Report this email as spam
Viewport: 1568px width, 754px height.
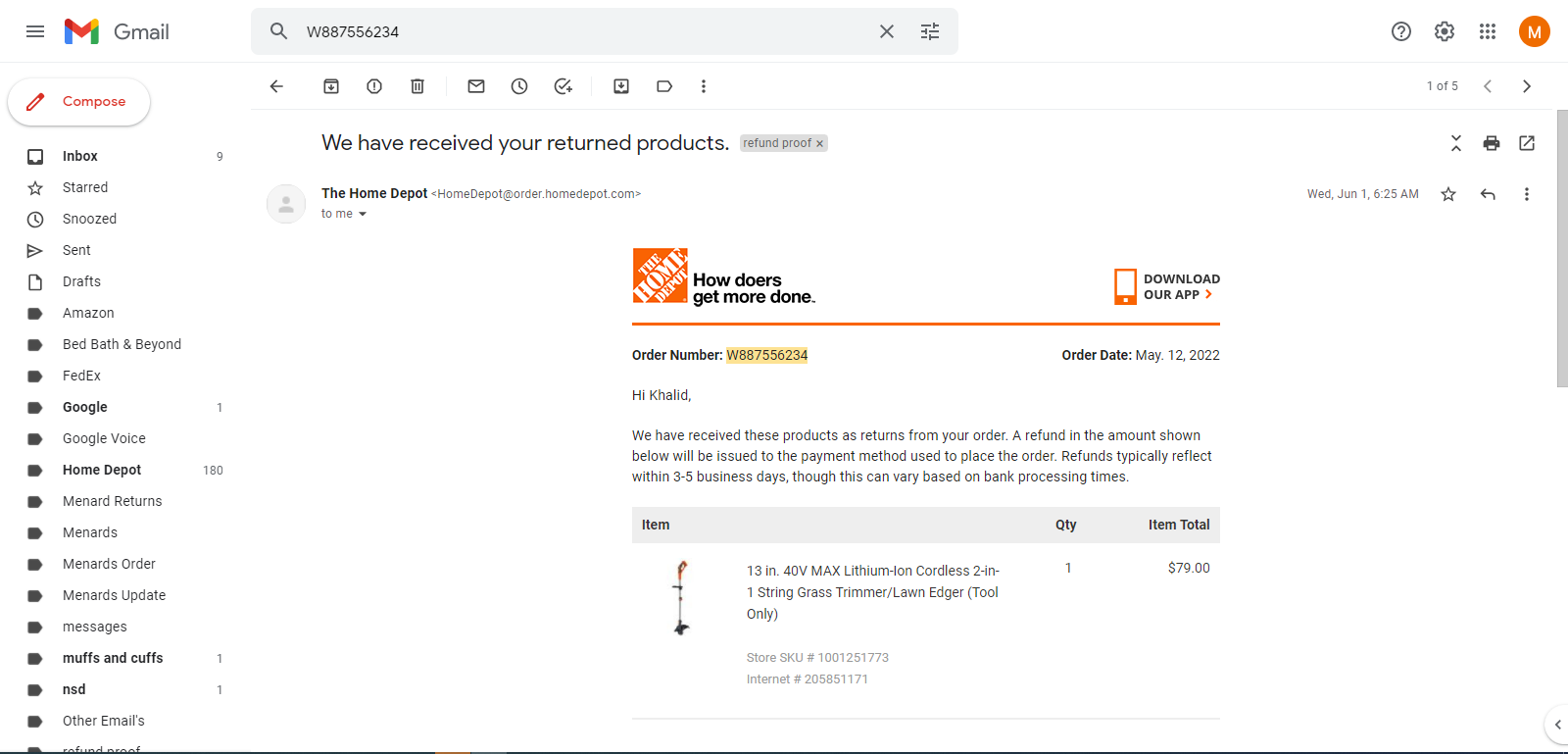click(x=374, y=86)
